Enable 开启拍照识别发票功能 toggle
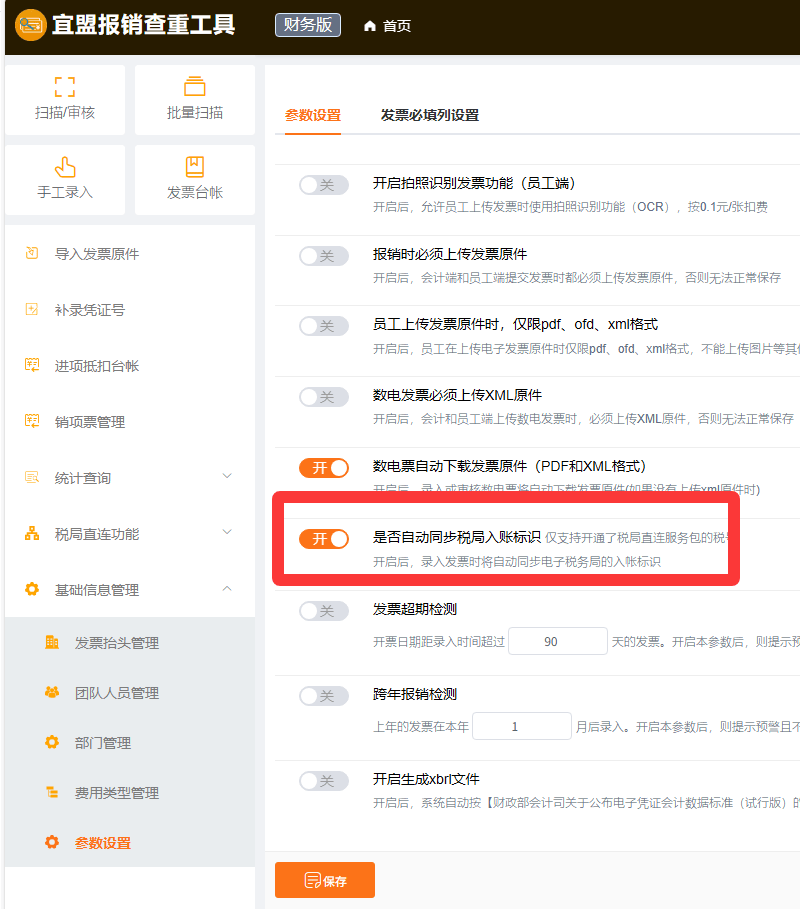Screen dimensions: 800x909 [x=324, y=185]
